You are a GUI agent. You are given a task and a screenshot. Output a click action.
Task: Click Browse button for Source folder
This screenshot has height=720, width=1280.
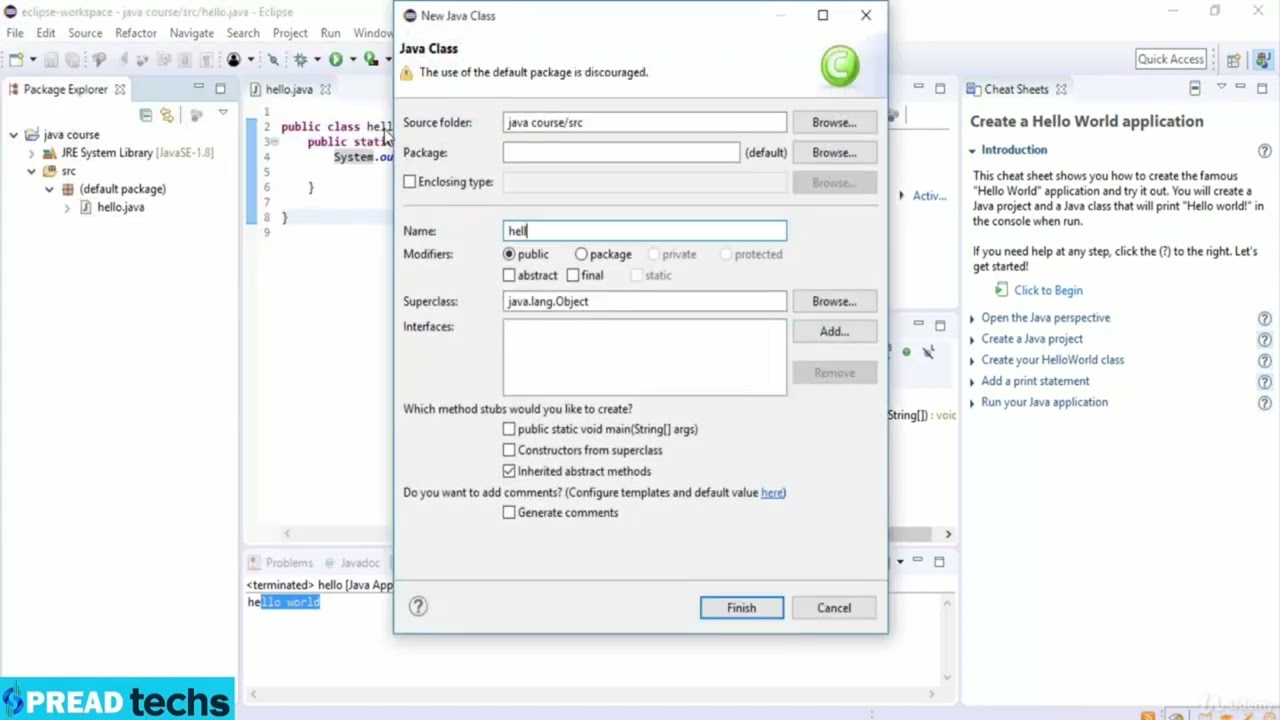coord(834,122)
